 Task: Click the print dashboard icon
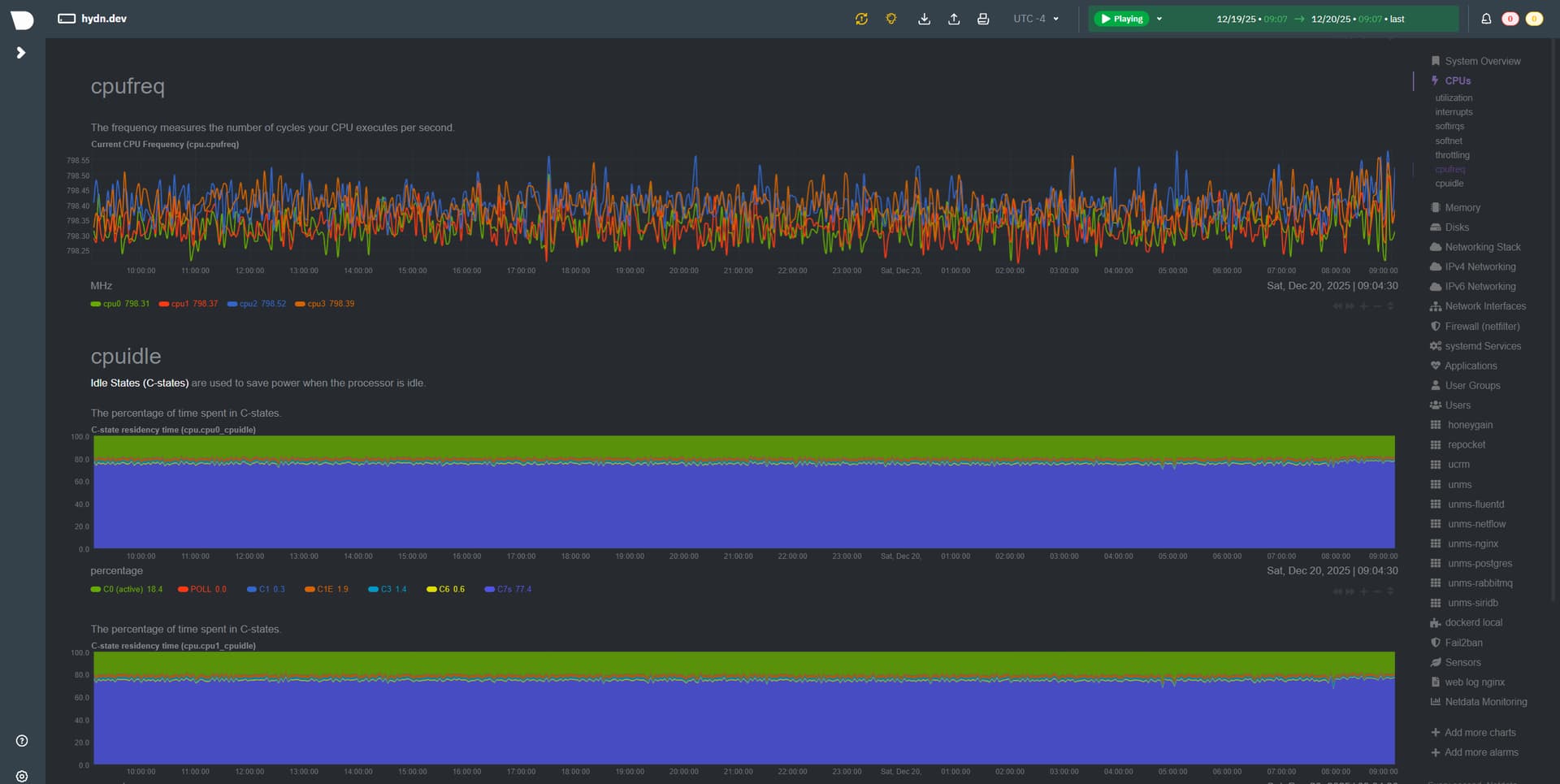[983, 19]
